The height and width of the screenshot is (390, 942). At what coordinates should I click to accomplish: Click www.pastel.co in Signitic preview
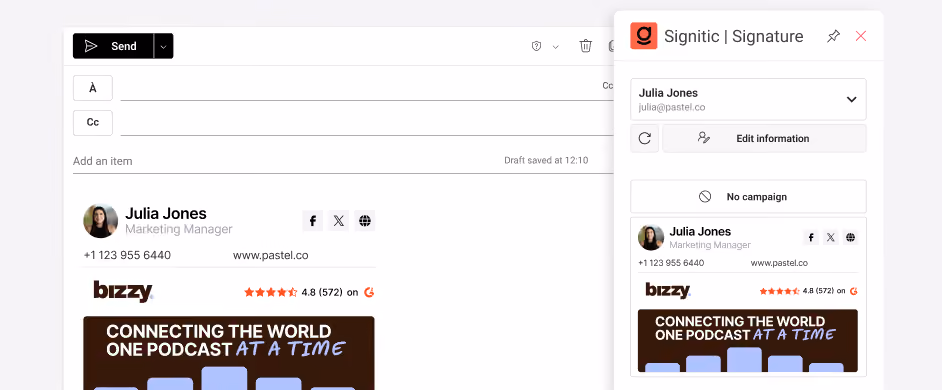pyautogui.click(x=779, y=263)
